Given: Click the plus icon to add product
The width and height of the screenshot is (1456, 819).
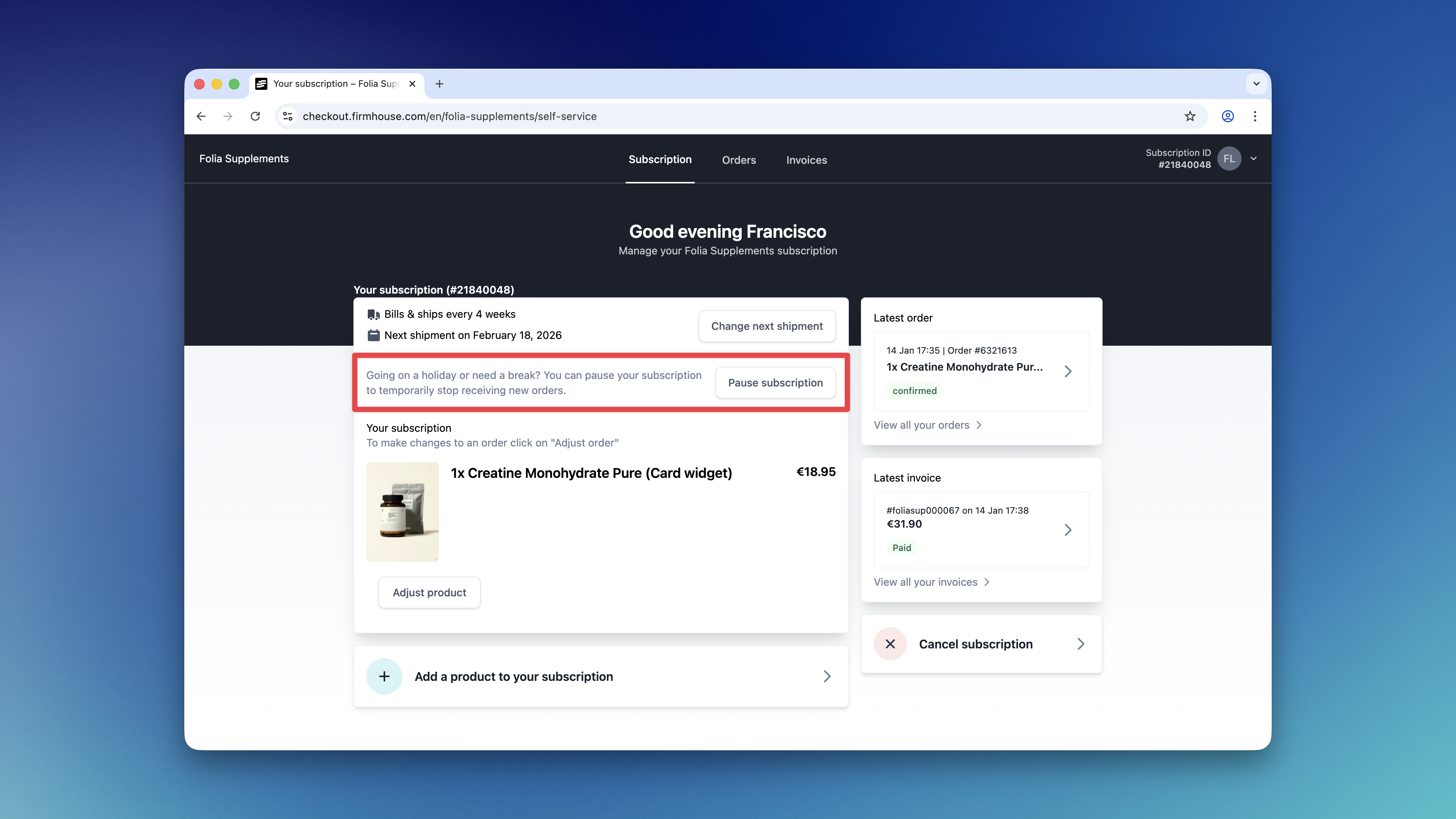Looking at the screenshot, I should click(384, 676).
